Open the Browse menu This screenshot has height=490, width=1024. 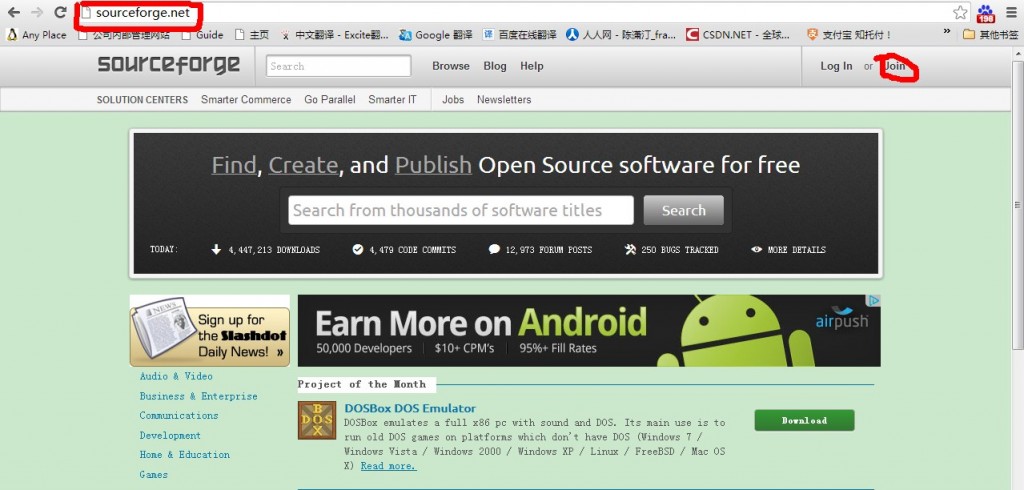(451, 66)
